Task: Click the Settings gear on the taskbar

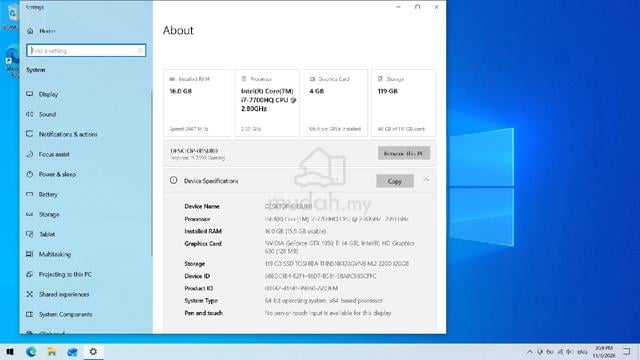Action: 93,351
